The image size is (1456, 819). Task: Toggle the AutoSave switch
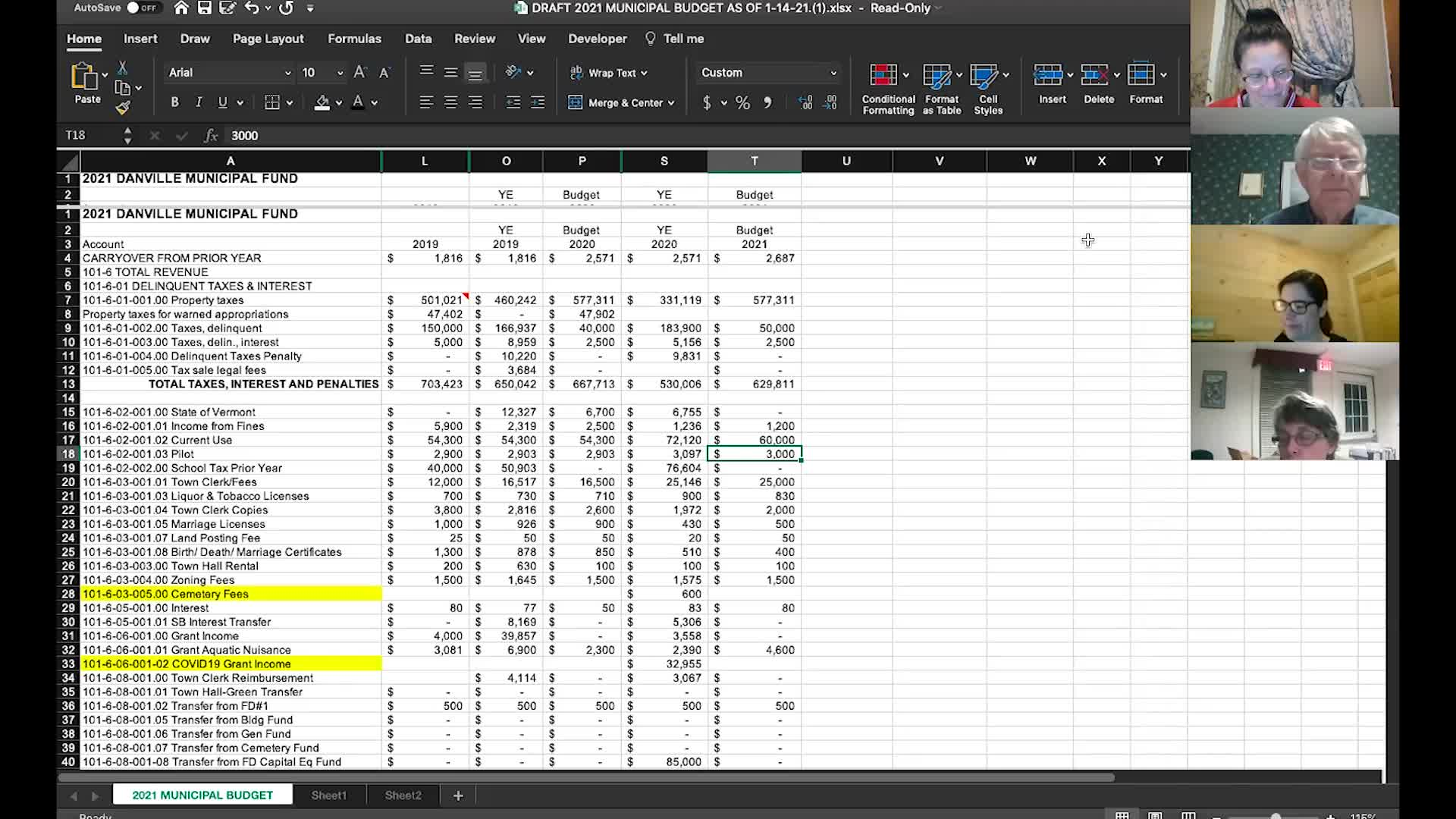[142, 8]
